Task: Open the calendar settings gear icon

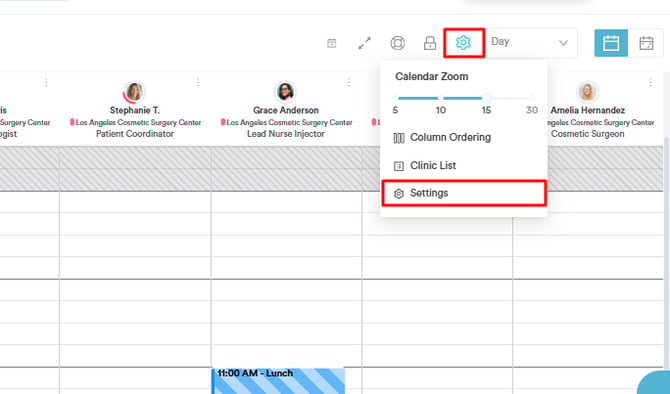Action: coord(463,43)
